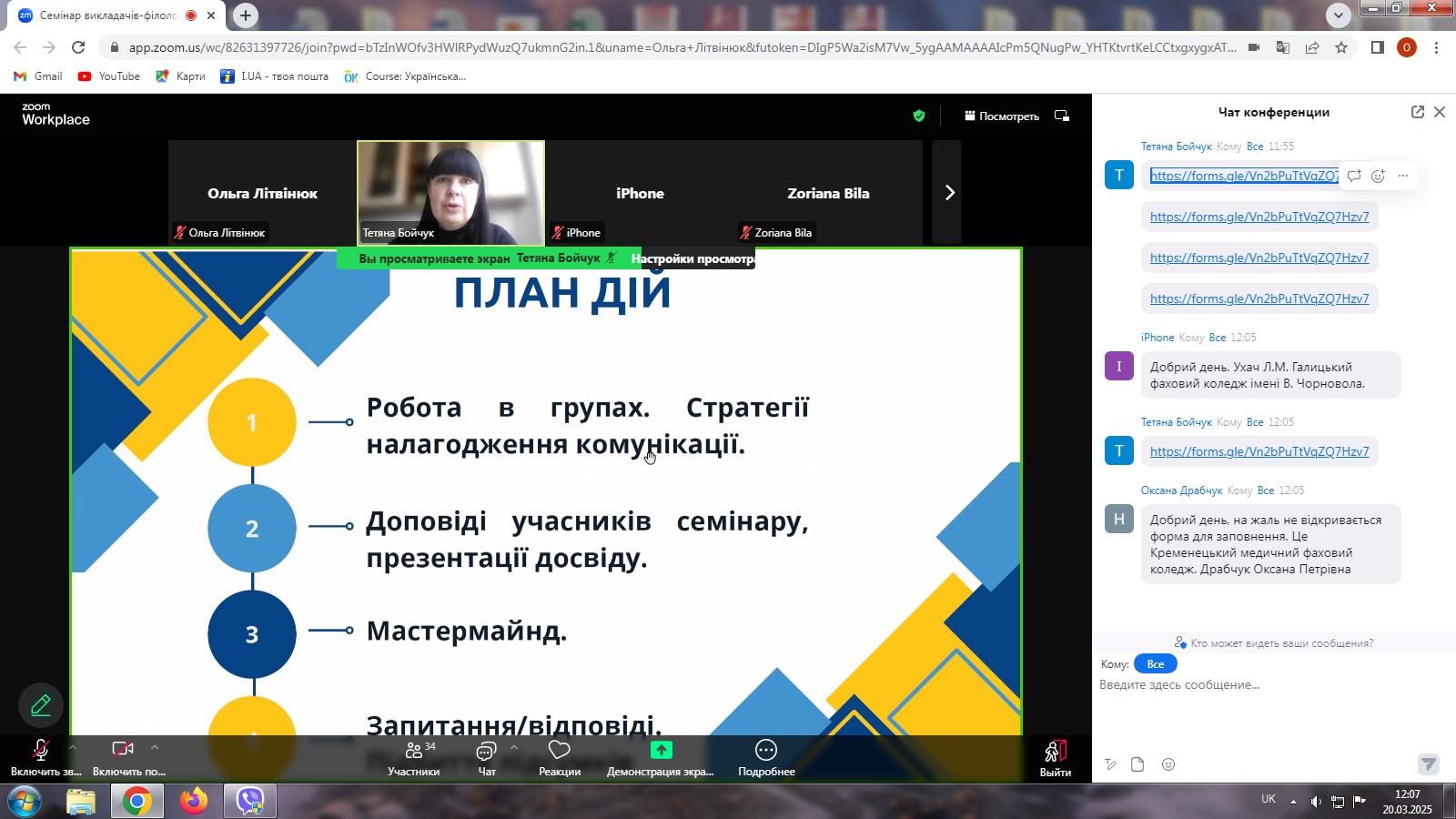Toggle the Chat panel button

coord(487,751)
